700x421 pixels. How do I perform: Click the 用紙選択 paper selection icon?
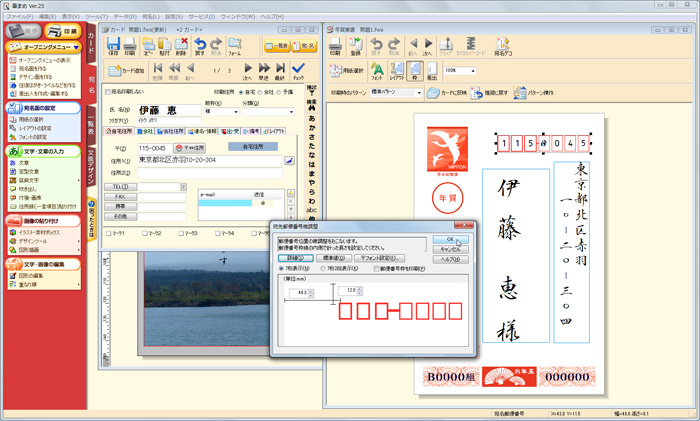tap(345, 71)
